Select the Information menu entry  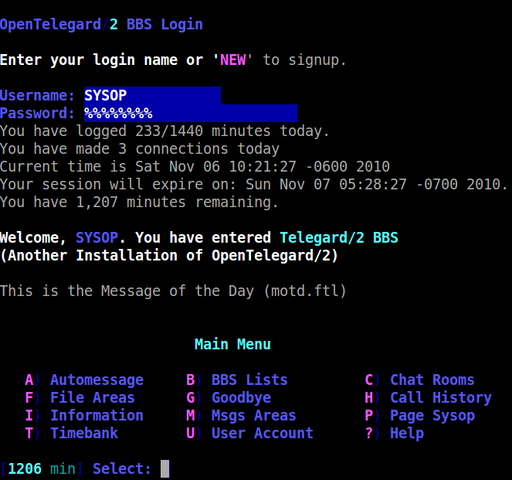coord(84,415)
